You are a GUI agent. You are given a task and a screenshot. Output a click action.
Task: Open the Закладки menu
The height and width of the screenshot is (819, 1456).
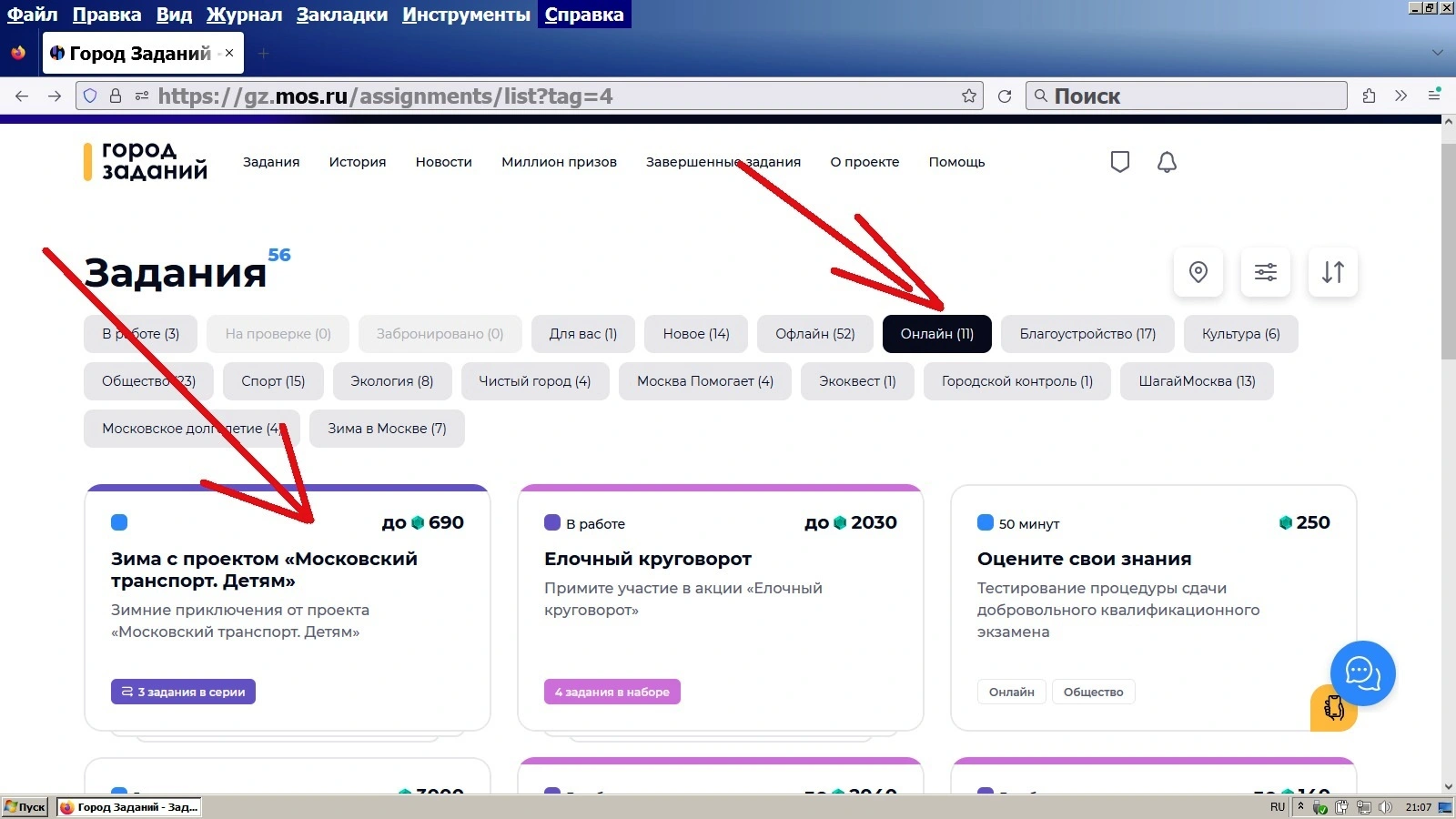coord(342,15)
